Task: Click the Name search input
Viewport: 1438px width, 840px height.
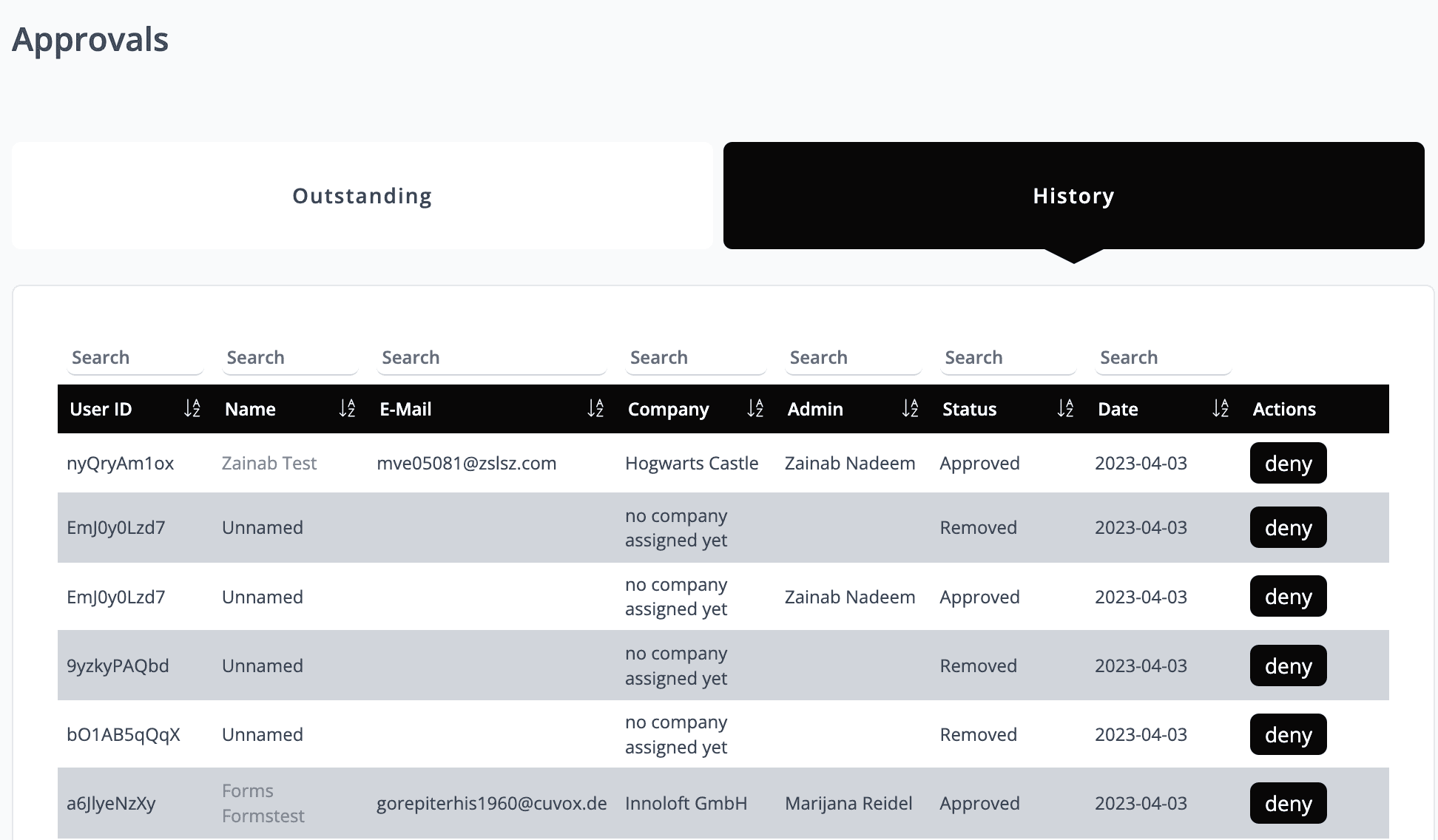Action: [290, 358]
